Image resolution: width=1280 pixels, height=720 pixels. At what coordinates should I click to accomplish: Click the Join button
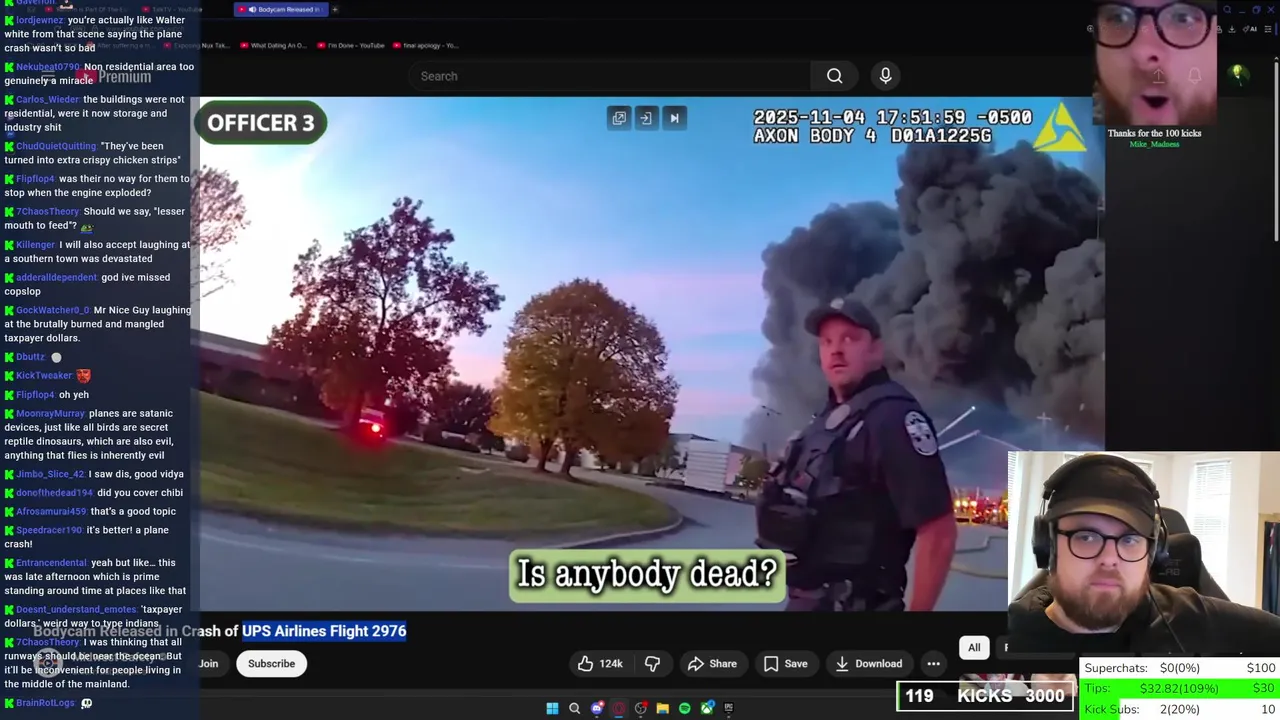[x=208, y=664]
